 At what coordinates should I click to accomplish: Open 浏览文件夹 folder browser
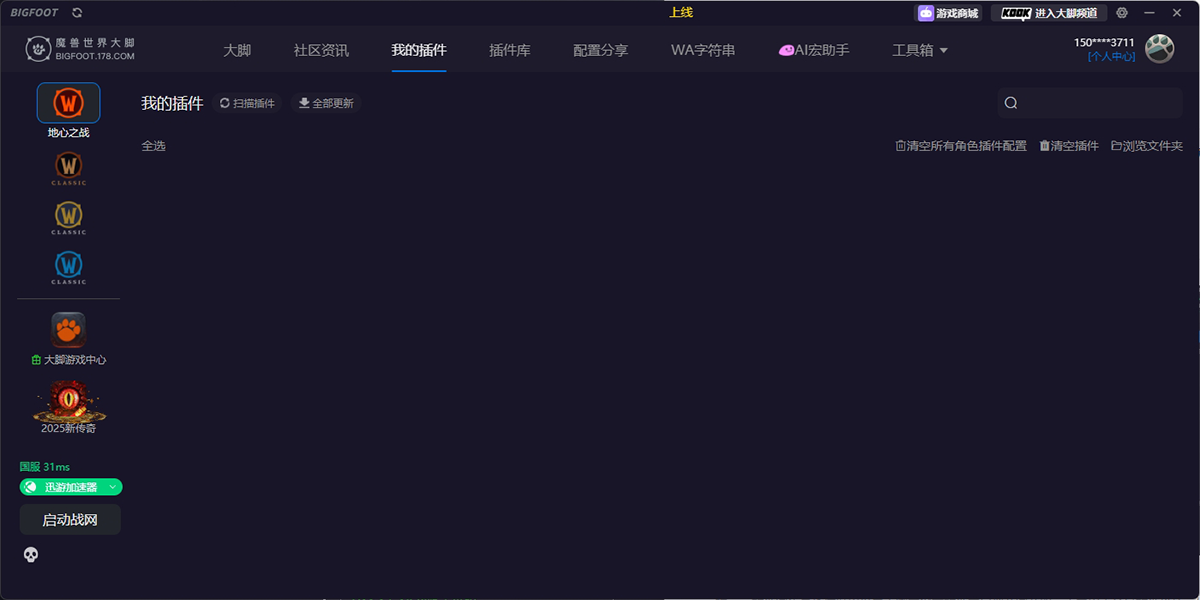click(1145, 145)
